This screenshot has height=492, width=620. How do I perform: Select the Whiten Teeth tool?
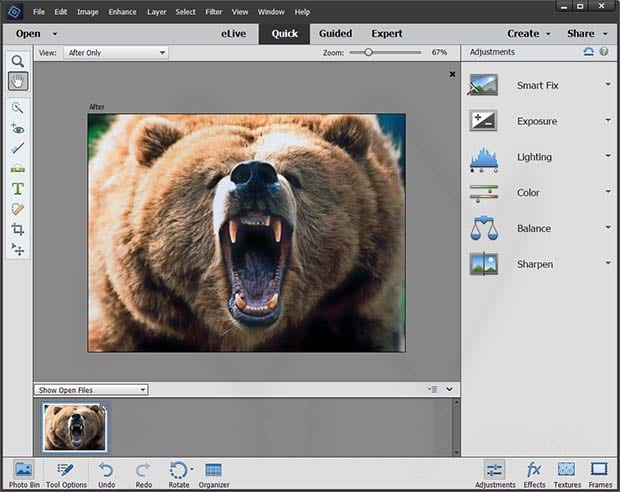[x=18, y=148]
